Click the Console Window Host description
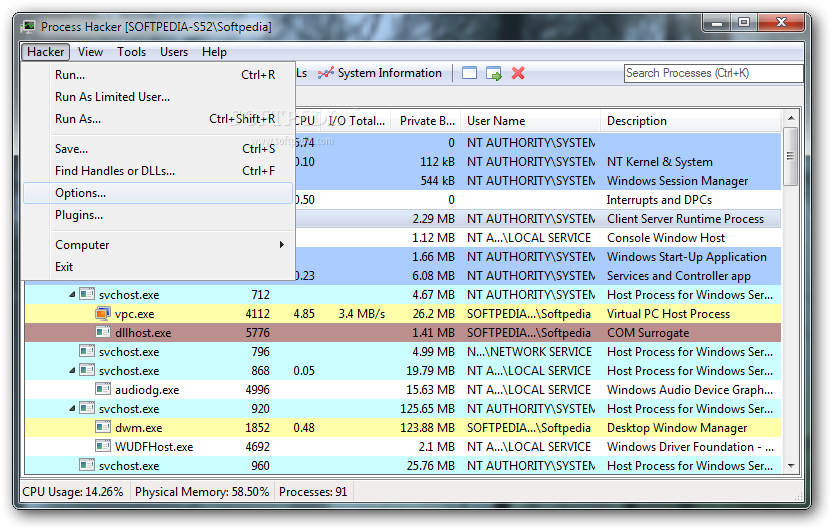 tap(666, 238)
